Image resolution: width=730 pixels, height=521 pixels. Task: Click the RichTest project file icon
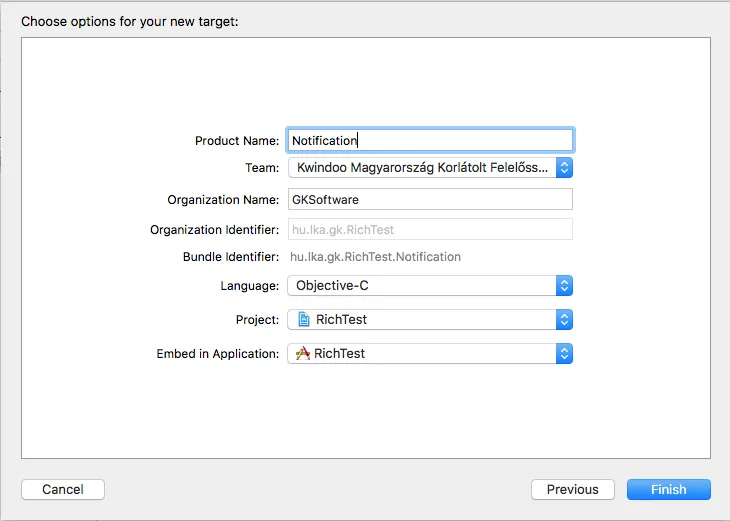coord(304,320)
